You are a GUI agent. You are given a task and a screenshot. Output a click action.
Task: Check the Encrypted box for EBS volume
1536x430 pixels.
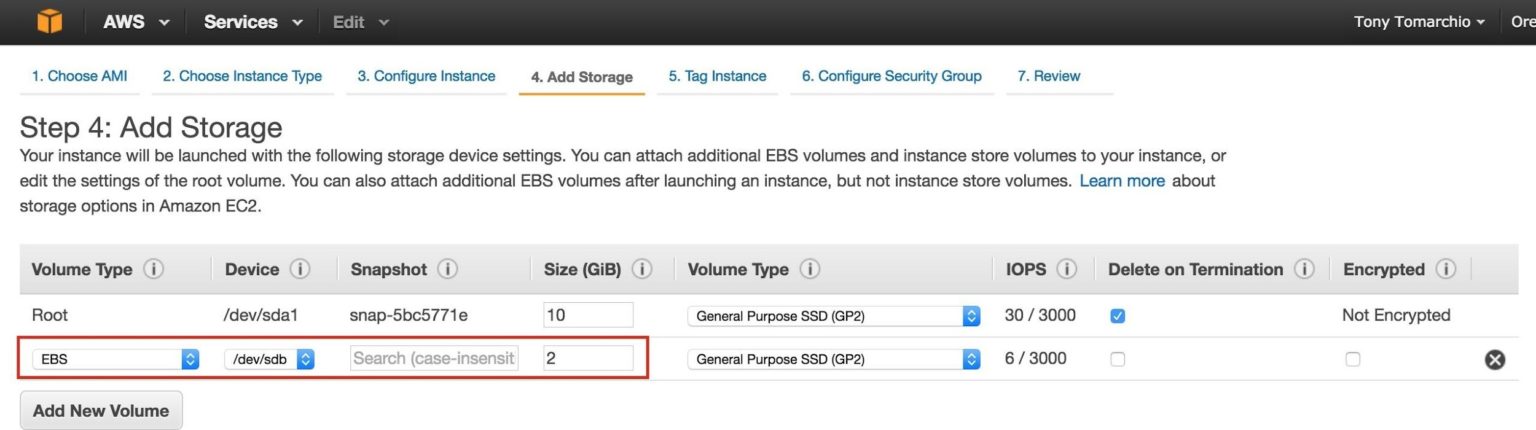1353,359
